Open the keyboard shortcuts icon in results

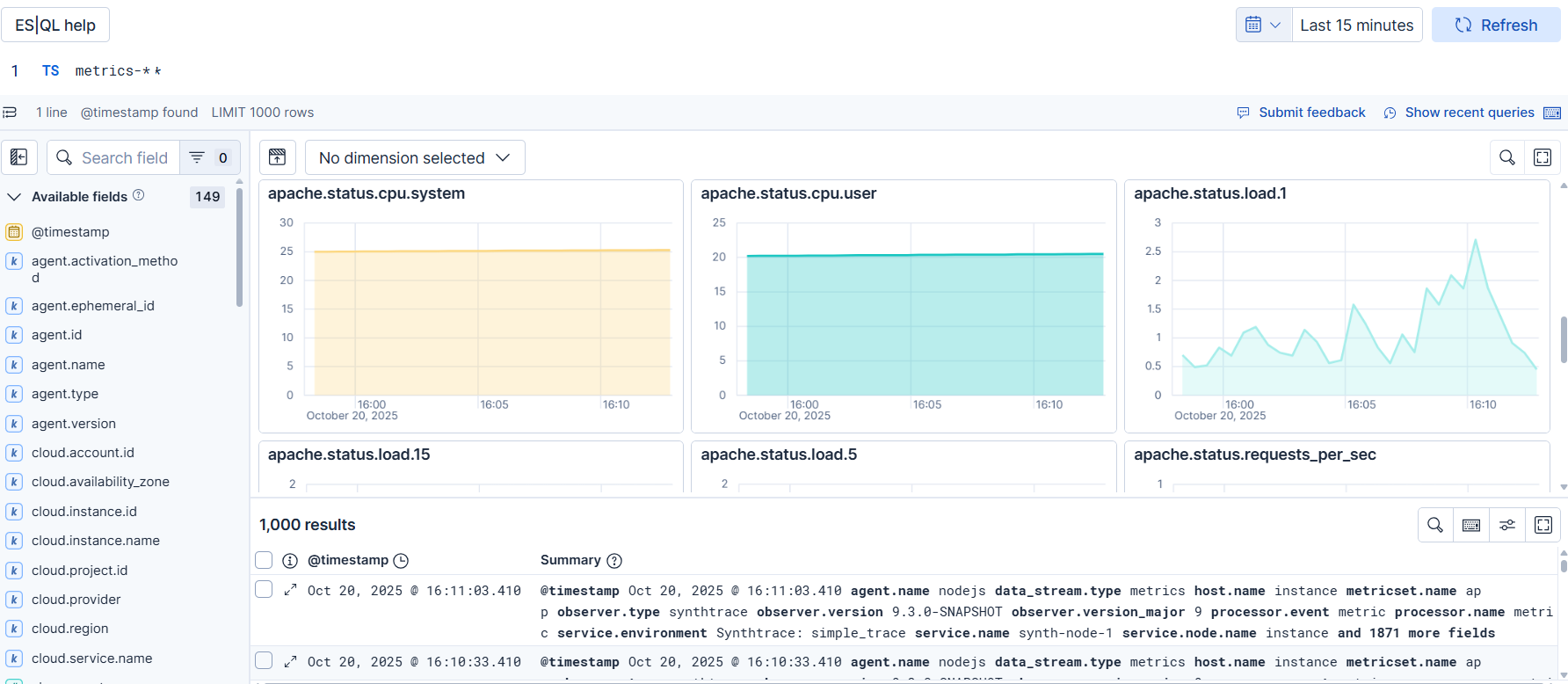[1471, 525]
